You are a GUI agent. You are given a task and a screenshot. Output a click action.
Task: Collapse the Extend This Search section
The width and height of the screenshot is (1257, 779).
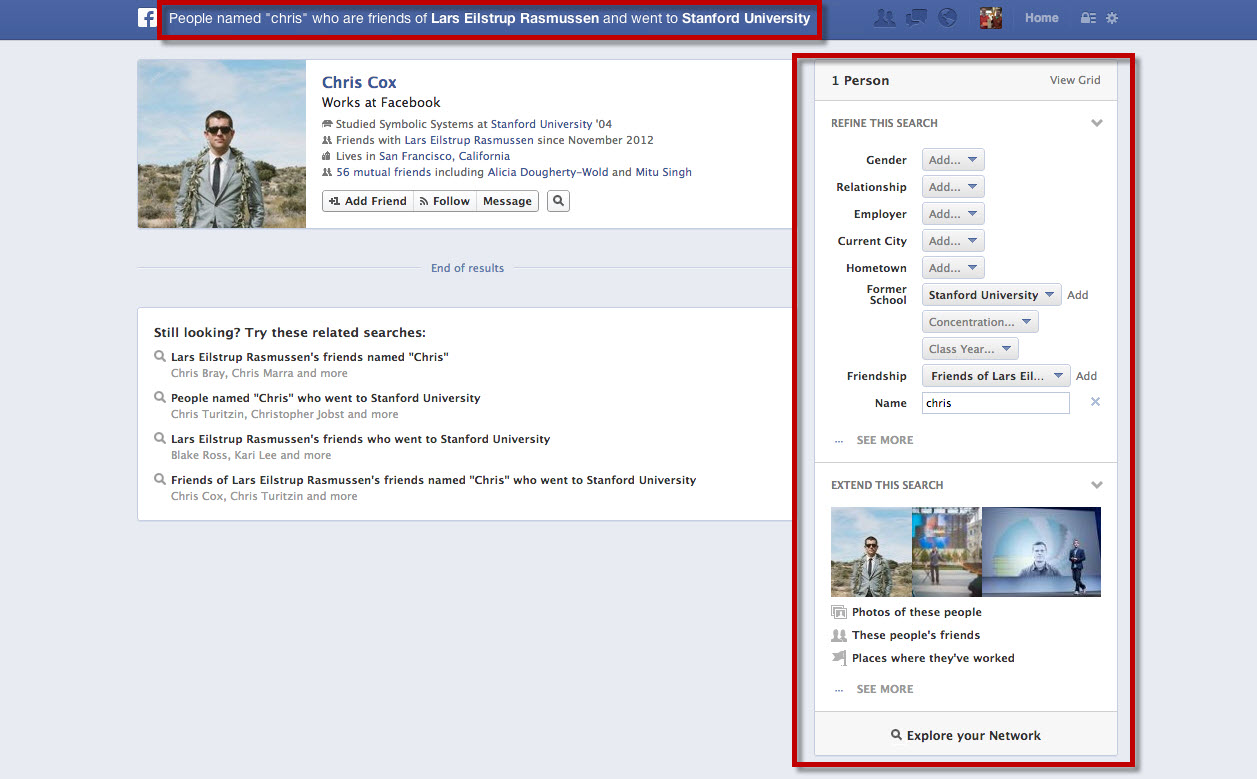coord(1097,485)
